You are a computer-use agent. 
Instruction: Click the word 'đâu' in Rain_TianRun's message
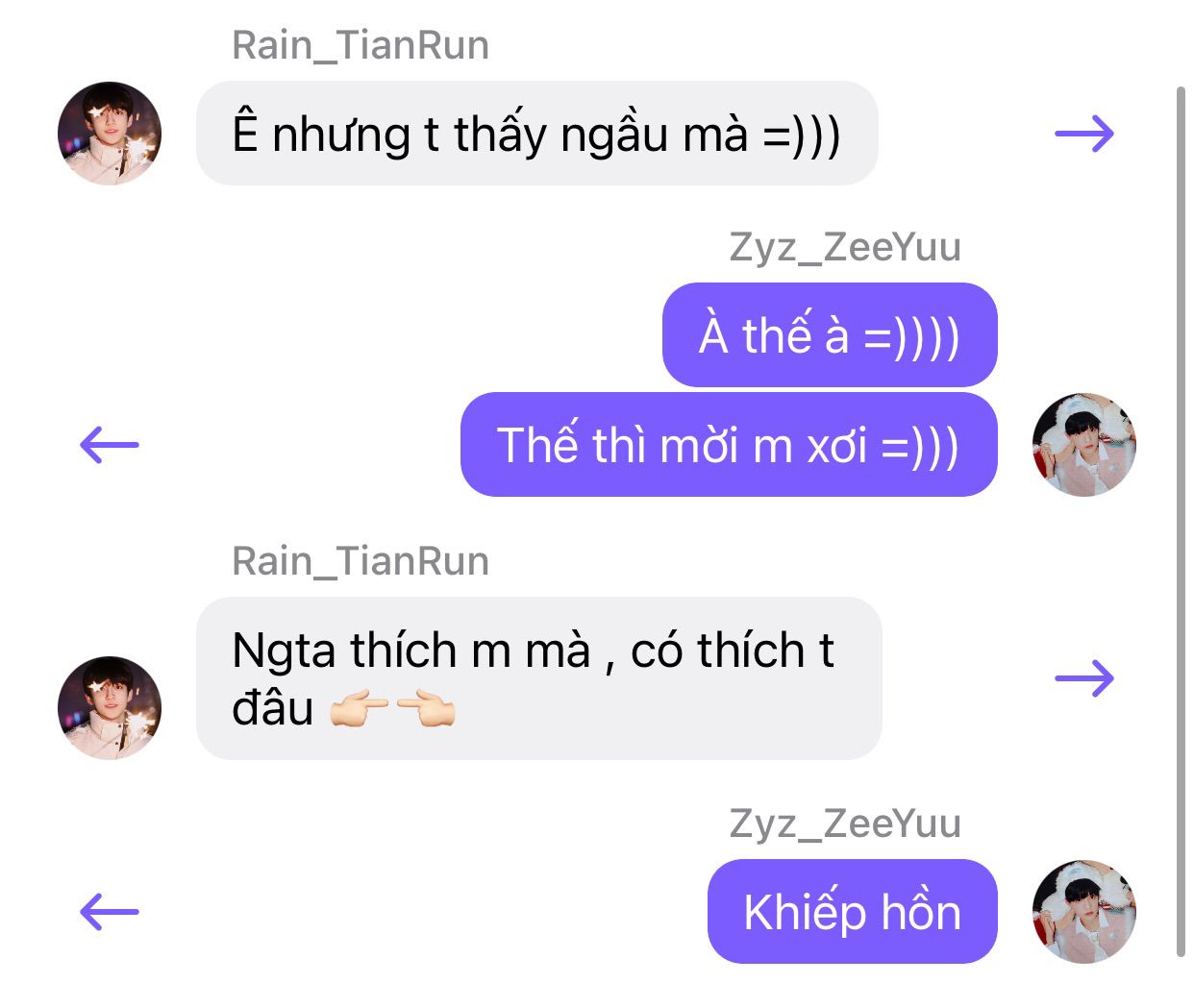(x=273, y=708)
